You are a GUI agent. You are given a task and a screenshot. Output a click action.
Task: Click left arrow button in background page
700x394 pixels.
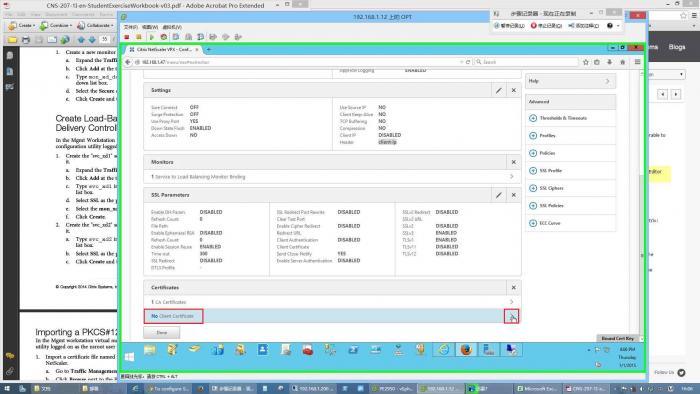coord(662,94)
